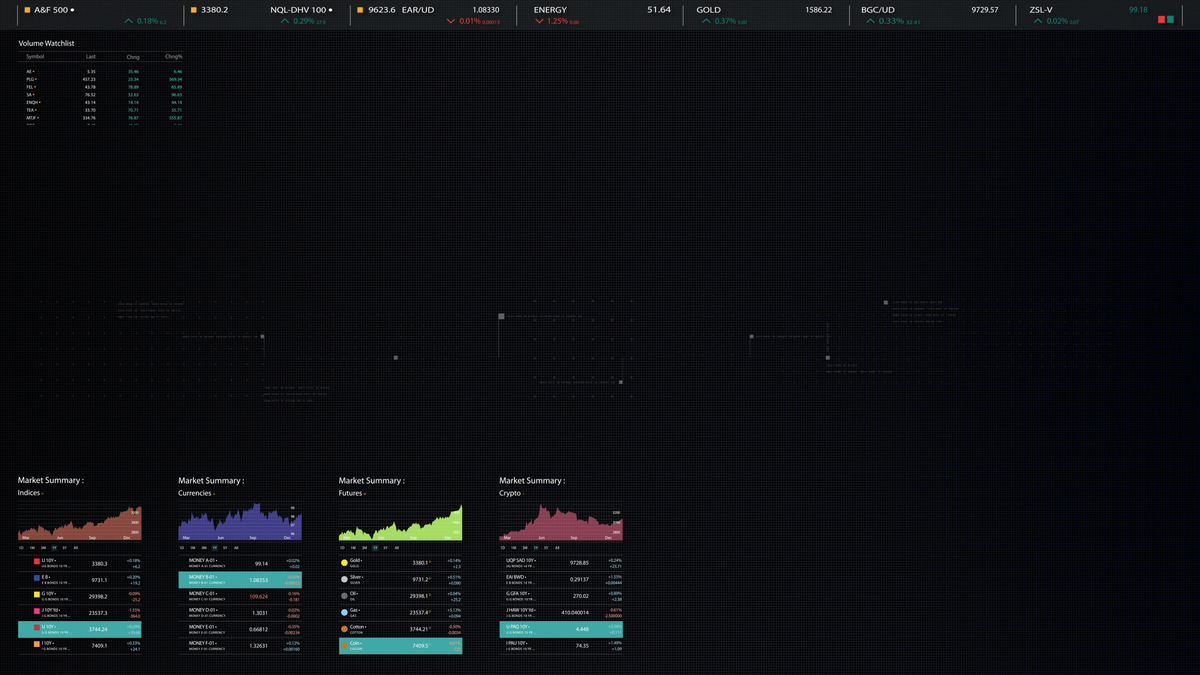Select 3M range on Currencies chart
The height and width of the screenshot is (675, 1200).
pyautogui.click(x=204, y=548)
